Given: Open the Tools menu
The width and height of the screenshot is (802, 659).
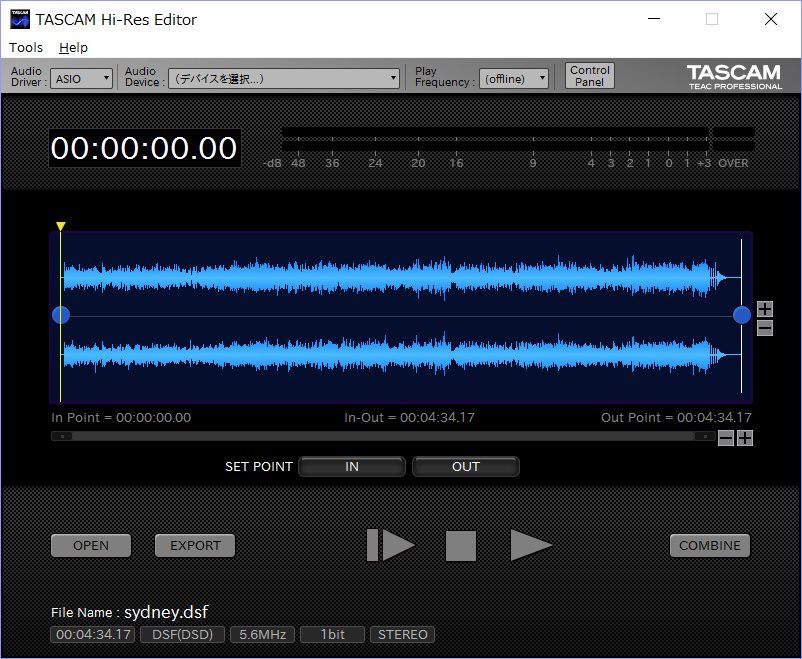Looking at the screenshot, I should click(x=26, y=48).
